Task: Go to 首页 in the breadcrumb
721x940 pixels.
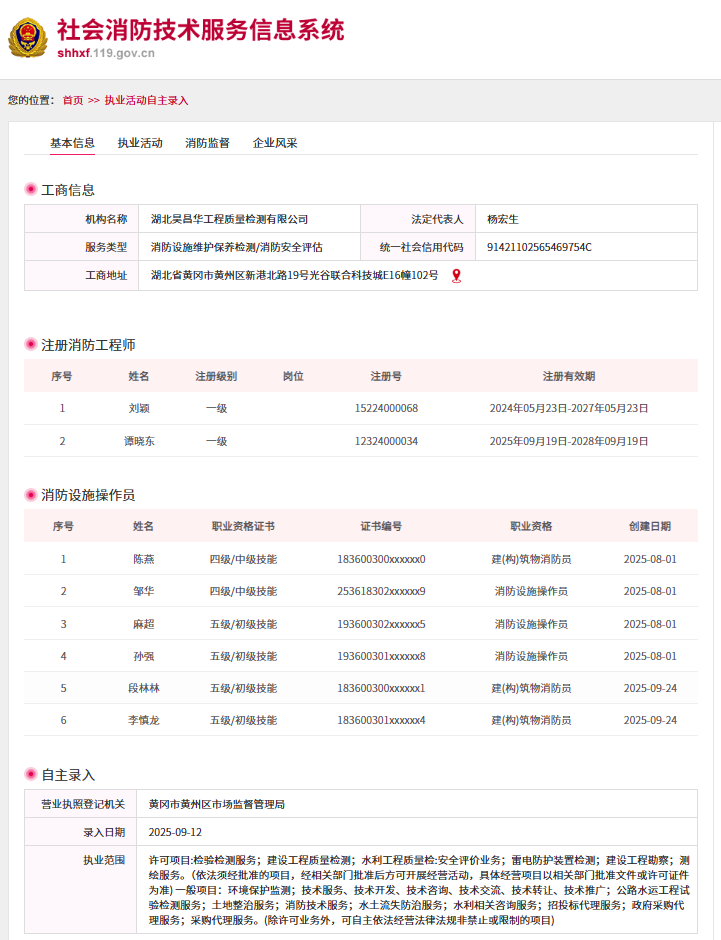Action: [73, 100]
